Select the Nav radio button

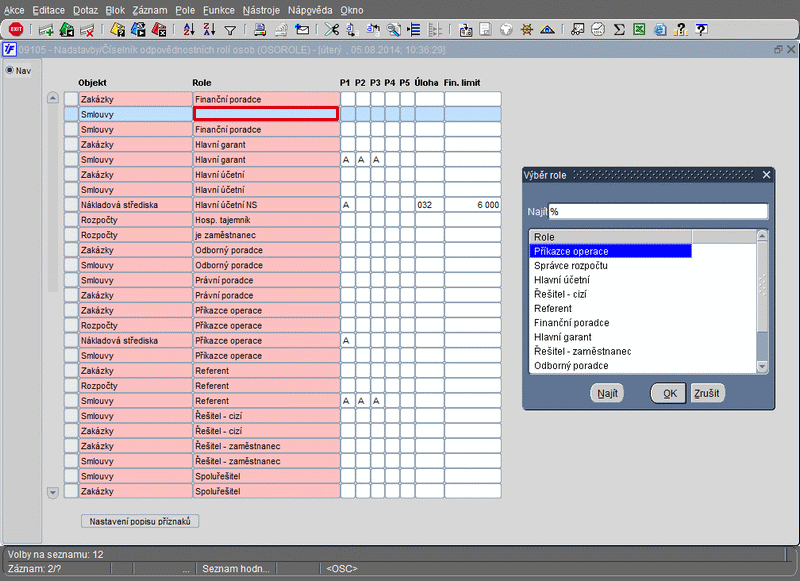point(10,71)
